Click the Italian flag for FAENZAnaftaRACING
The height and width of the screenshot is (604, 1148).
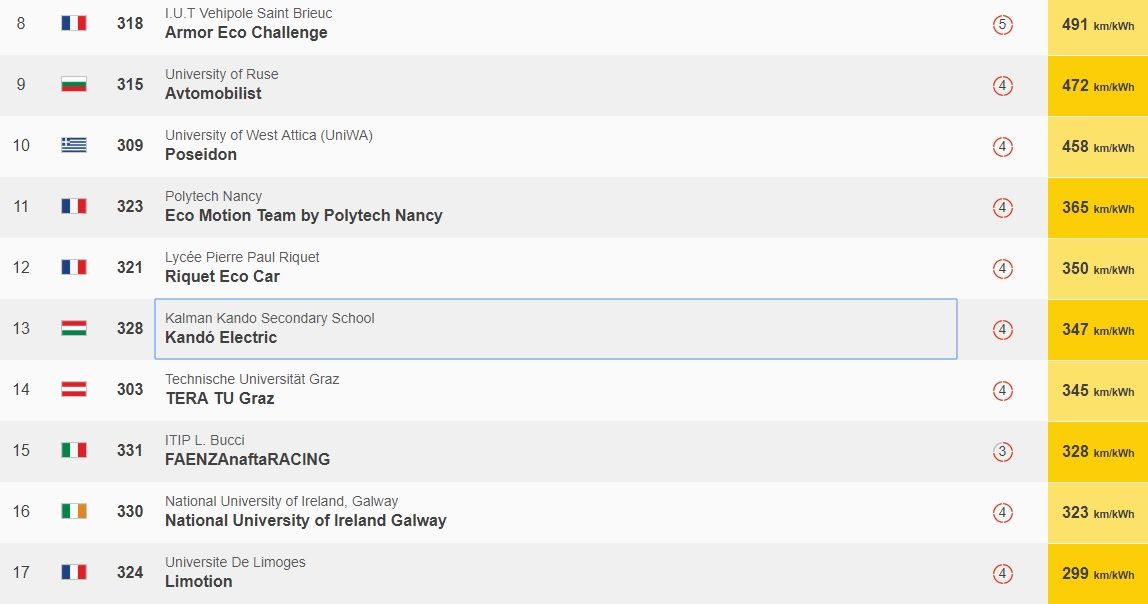[74, 450]
